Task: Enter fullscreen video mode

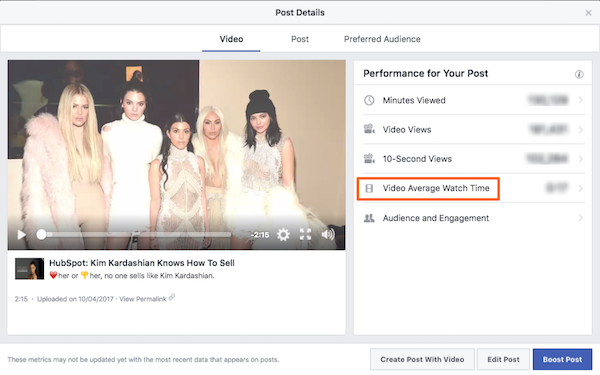Action: click(305, 234)
